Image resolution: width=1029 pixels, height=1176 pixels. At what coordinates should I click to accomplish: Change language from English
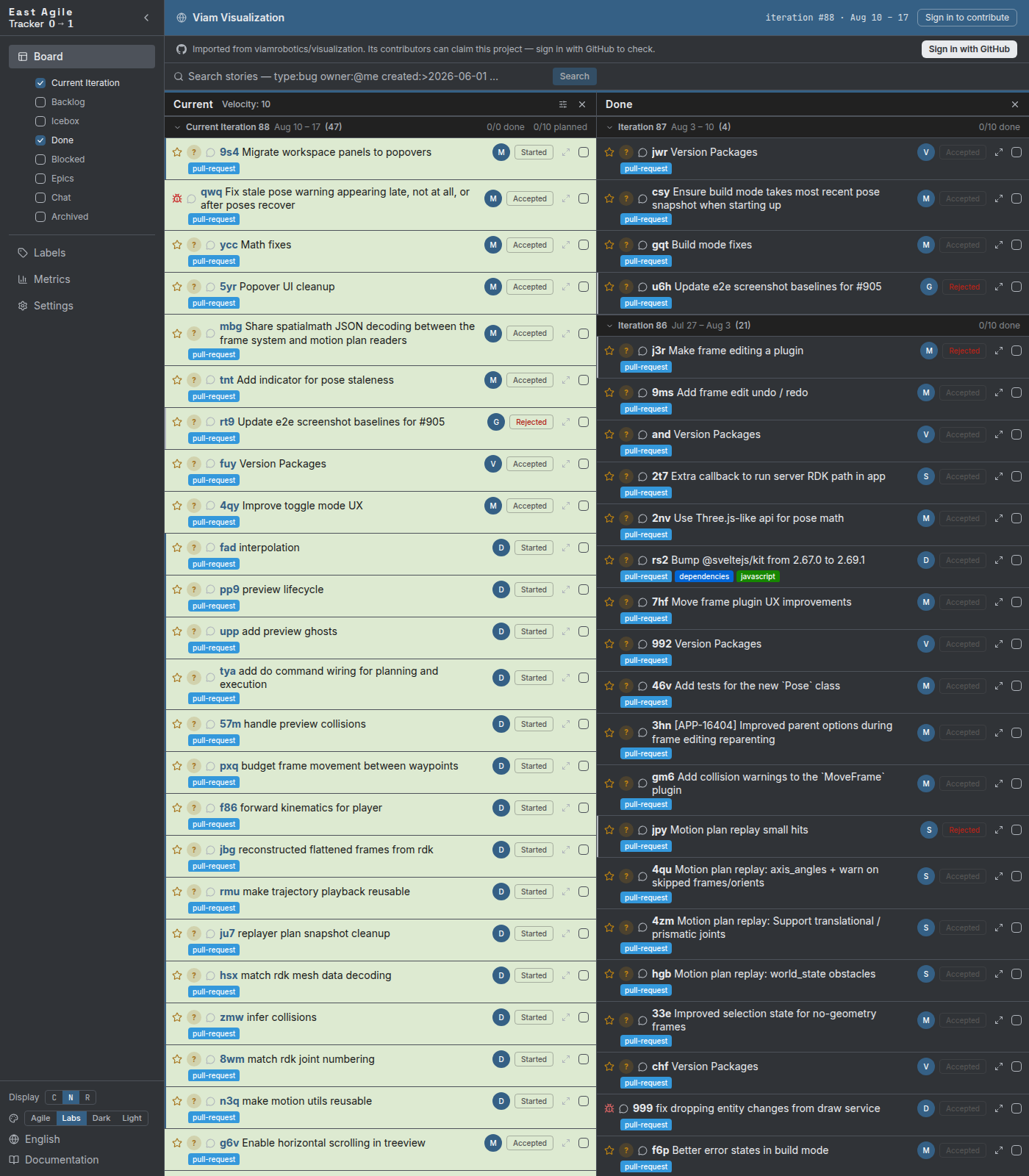[x=43, y=1139]
